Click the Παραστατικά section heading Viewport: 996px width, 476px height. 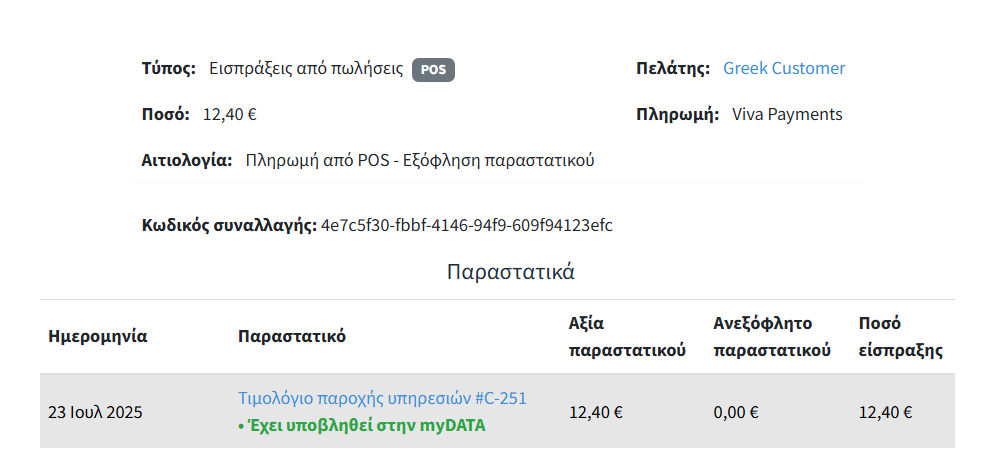511,272
